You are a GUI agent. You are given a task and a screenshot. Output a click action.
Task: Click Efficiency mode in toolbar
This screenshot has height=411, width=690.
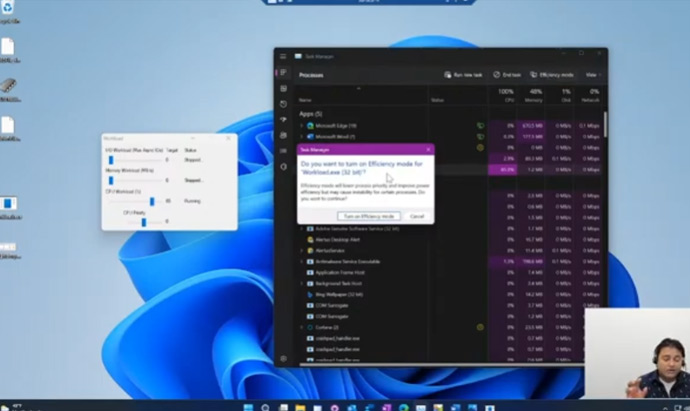coord(552,75)
